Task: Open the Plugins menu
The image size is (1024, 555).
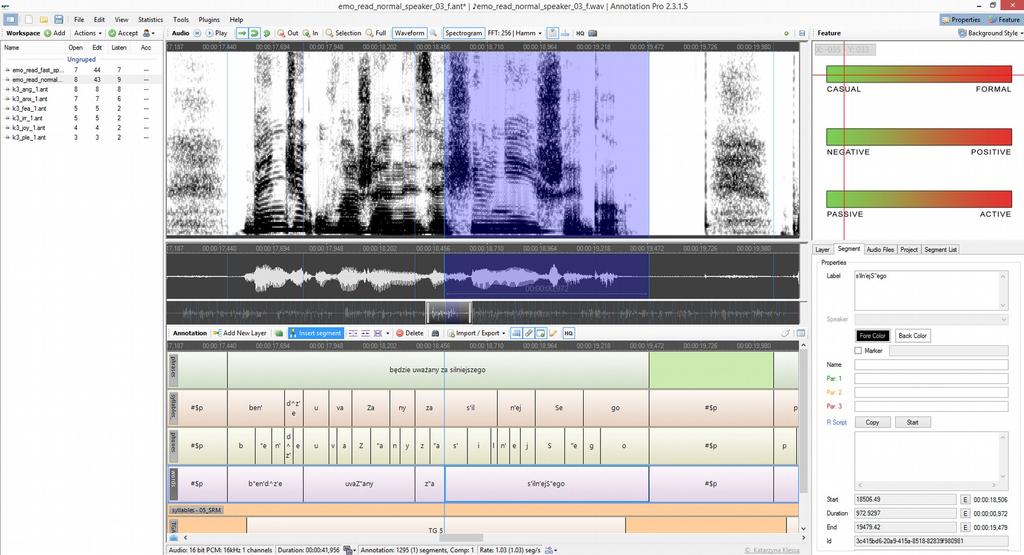Action: [209, 20]
